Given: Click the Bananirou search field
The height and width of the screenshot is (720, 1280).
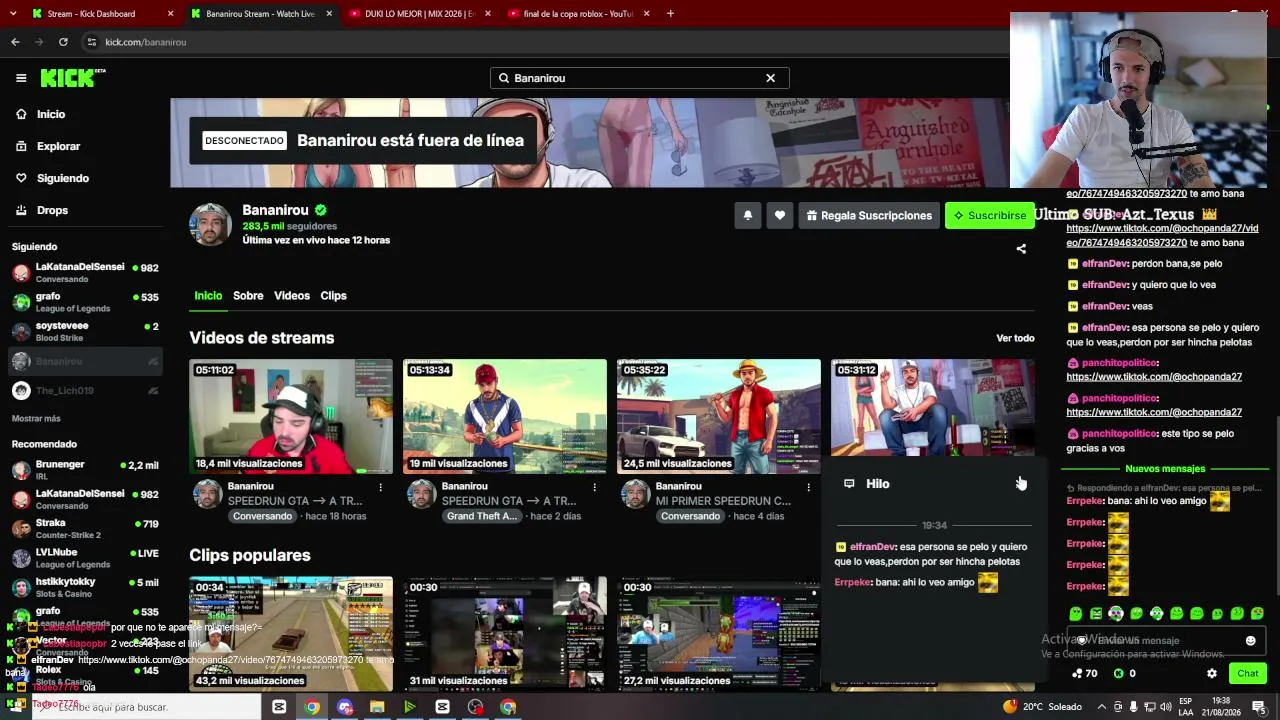Looking at the screenshot, I should (x=640, y=78).
